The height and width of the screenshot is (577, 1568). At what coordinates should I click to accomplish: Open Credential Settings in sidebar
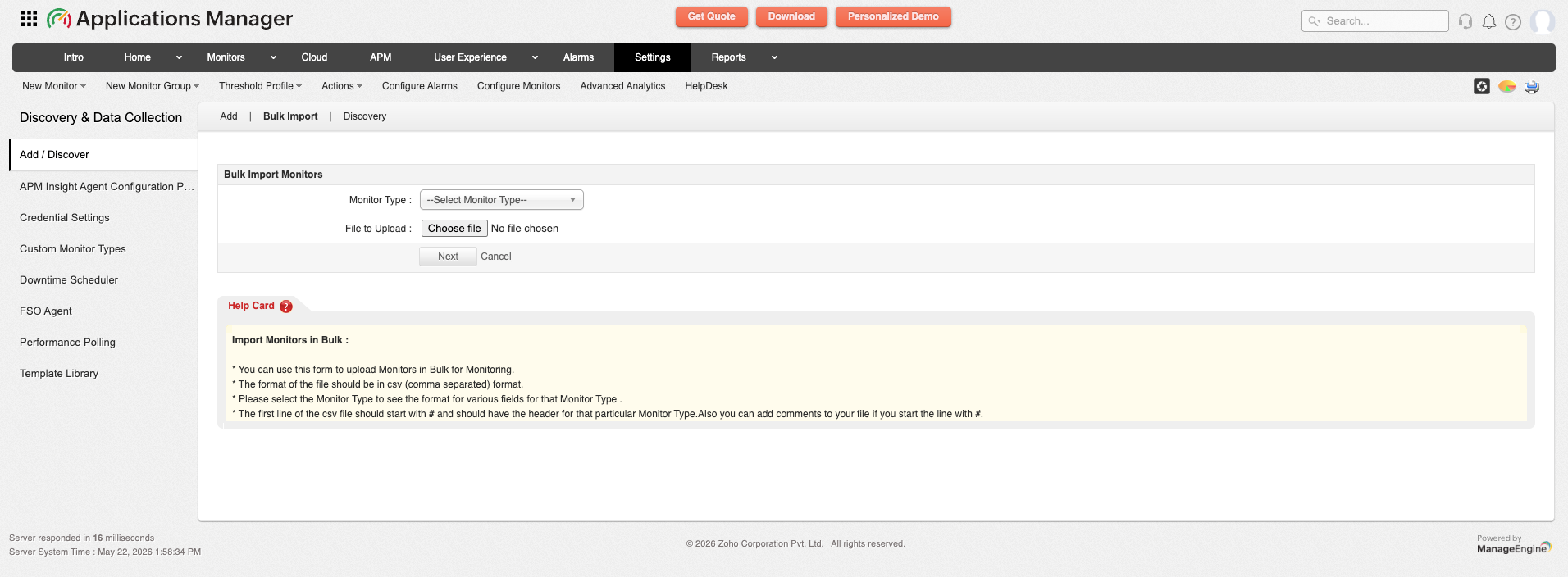tap(65, 218)
